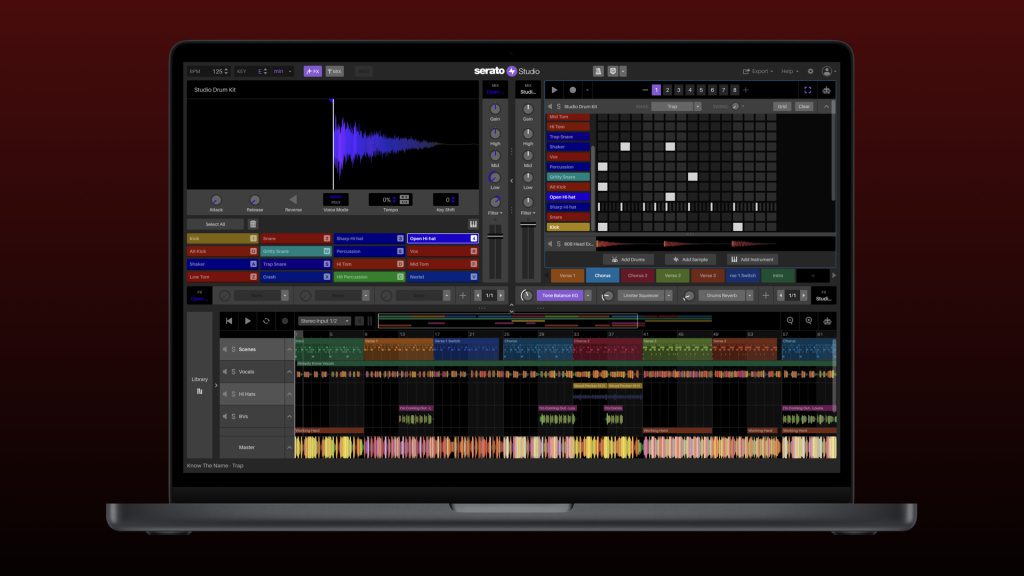
Task: Select pattern slot 4
Action: [x=690, y=90]
